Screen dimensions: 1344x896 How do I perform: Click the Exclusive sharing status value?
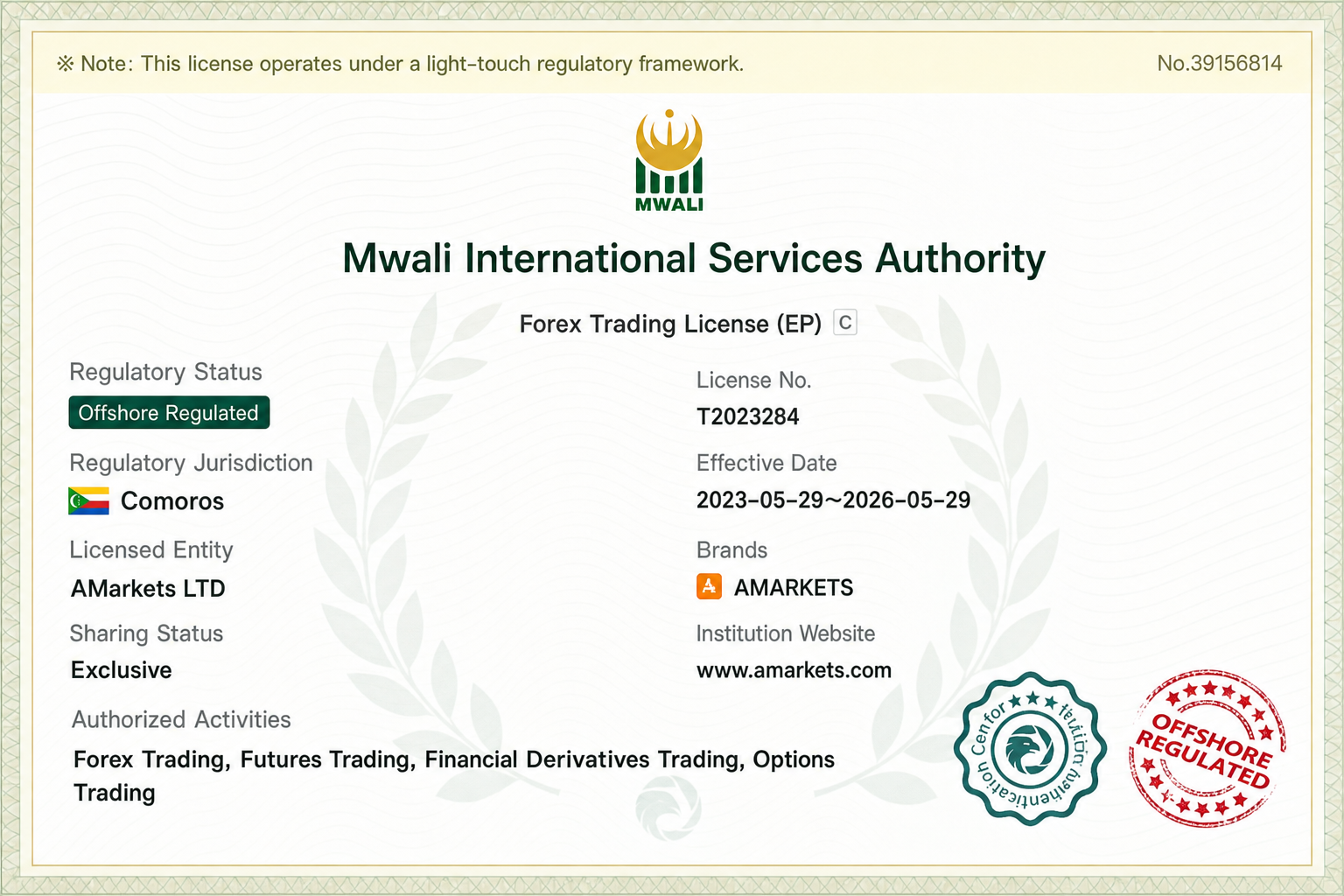click(x=122, y=670)
